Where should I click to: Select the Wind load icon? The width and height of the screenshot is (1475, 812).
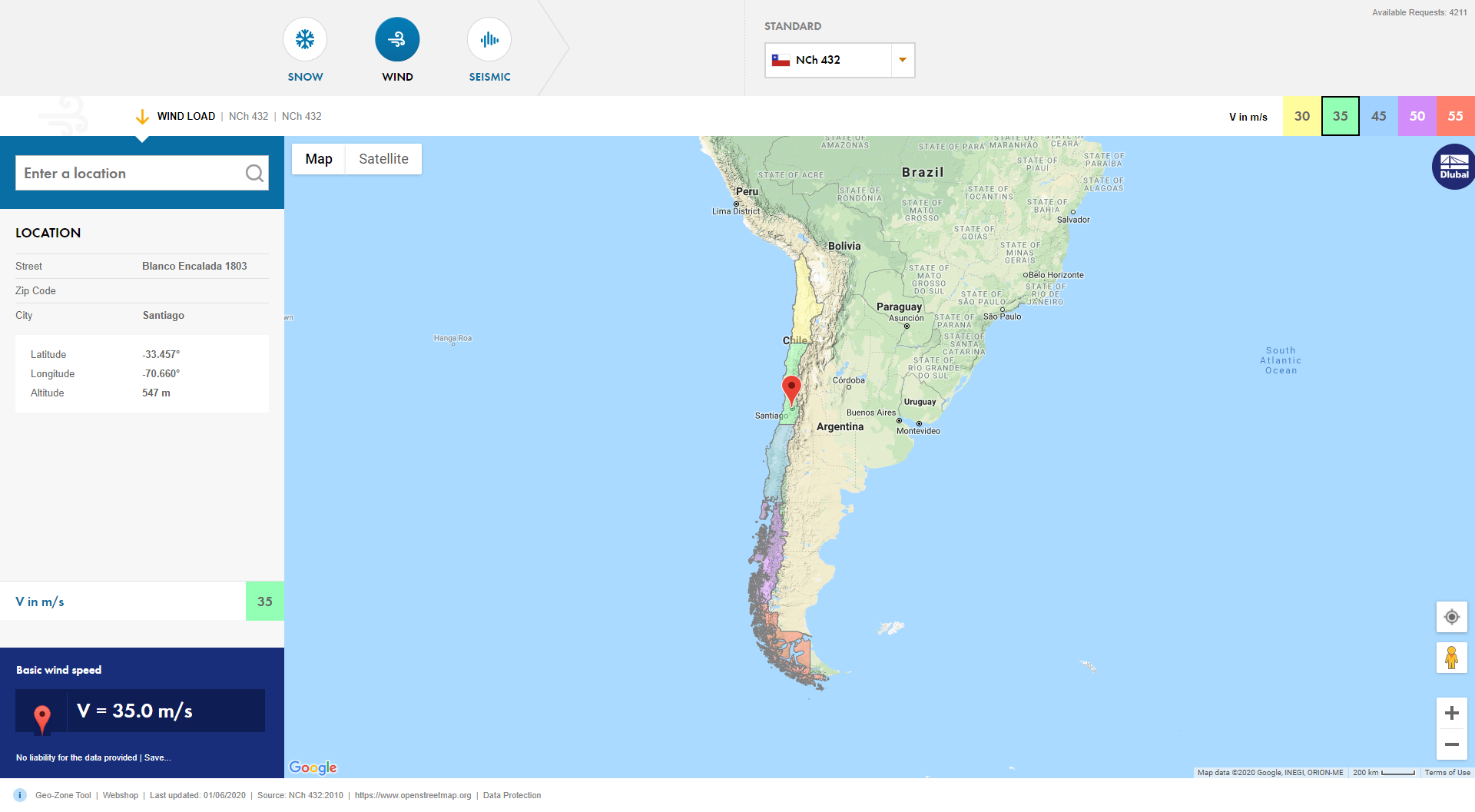tap(397, 39)
